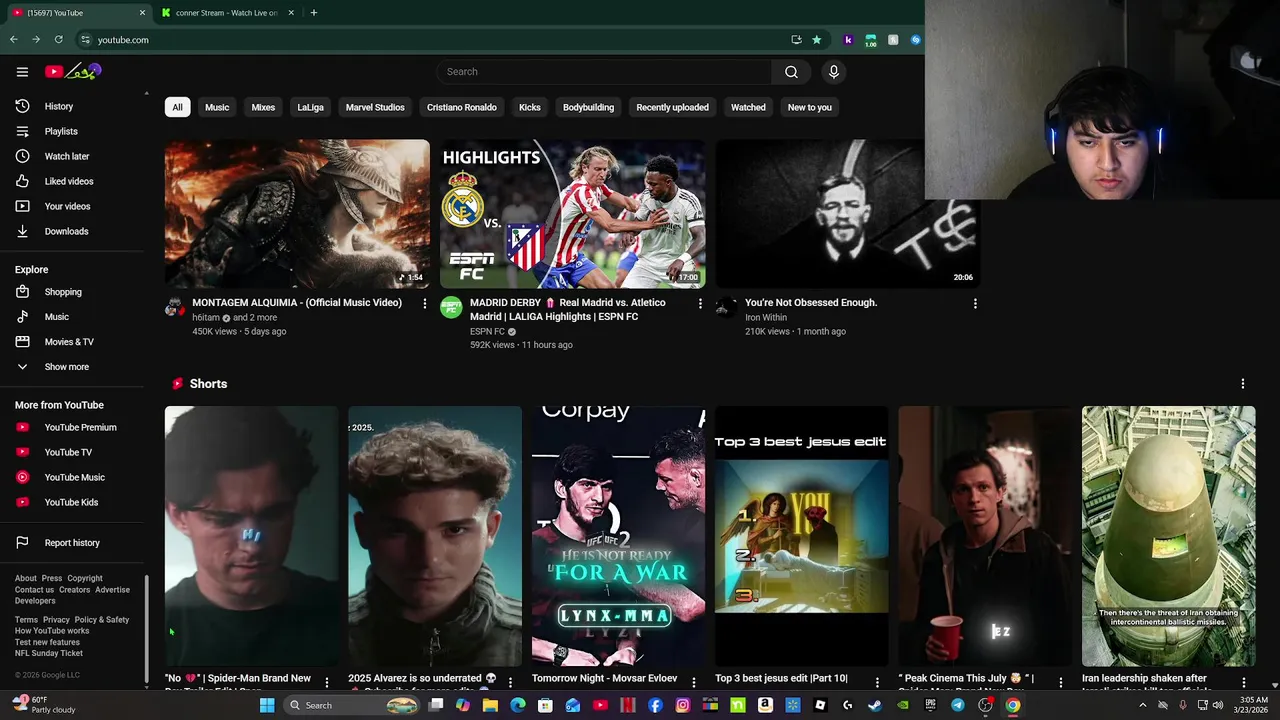Select the Watched filter chip
The height and width of the screenshot is (720, 1280).
748,107
